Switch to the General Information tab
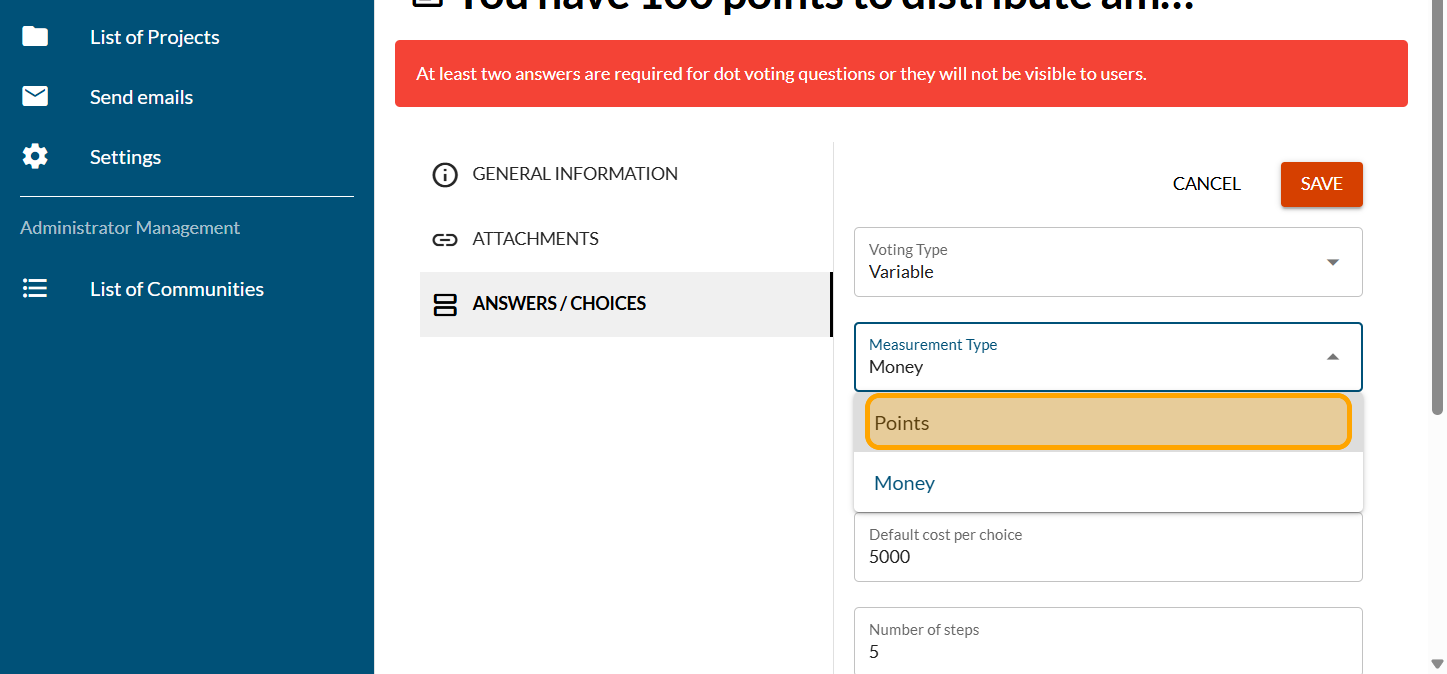This screenshot has width=1447, height=674. [x=575, y=174]
